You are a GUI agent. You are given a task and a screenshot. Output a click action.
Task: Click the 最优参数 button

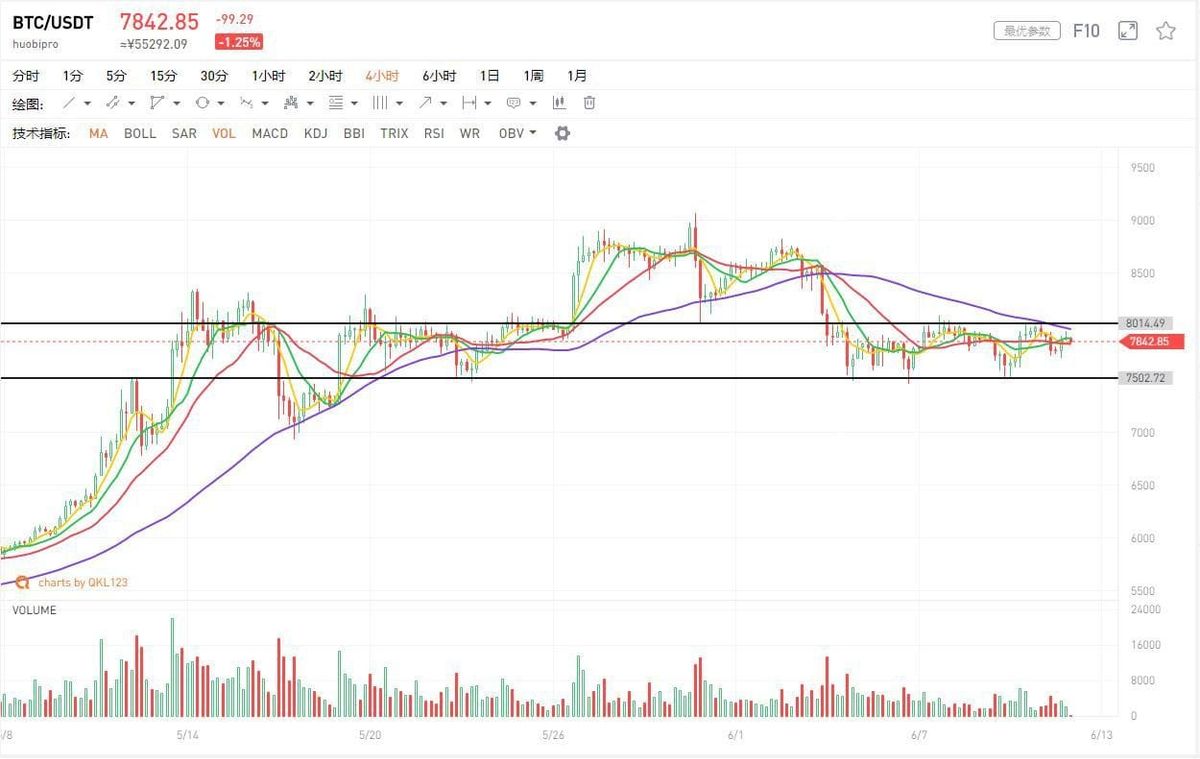(1028, 30)
